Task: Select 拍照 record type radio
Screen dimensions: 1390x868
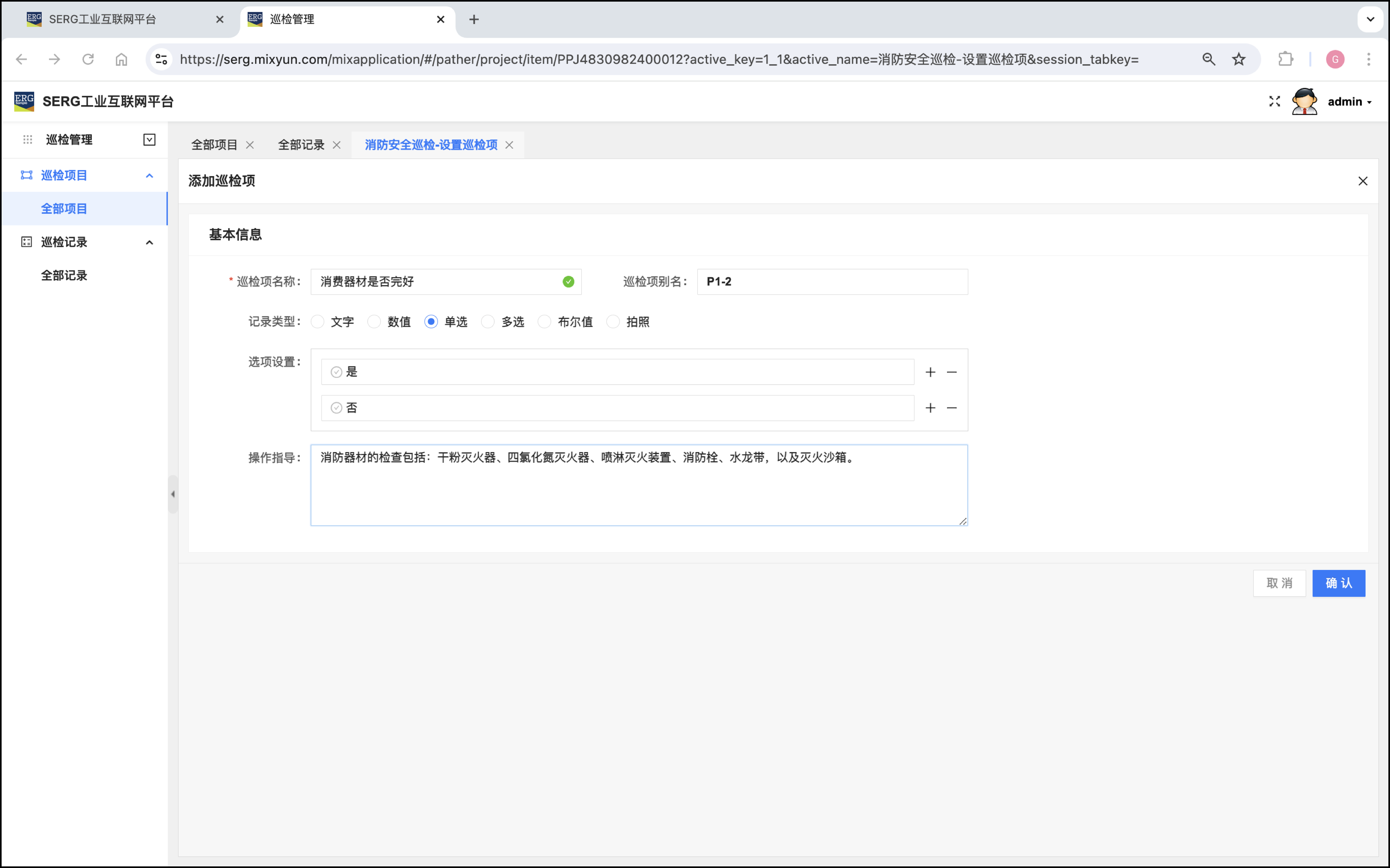Action: pyautogui.click(x=613, y=321)
